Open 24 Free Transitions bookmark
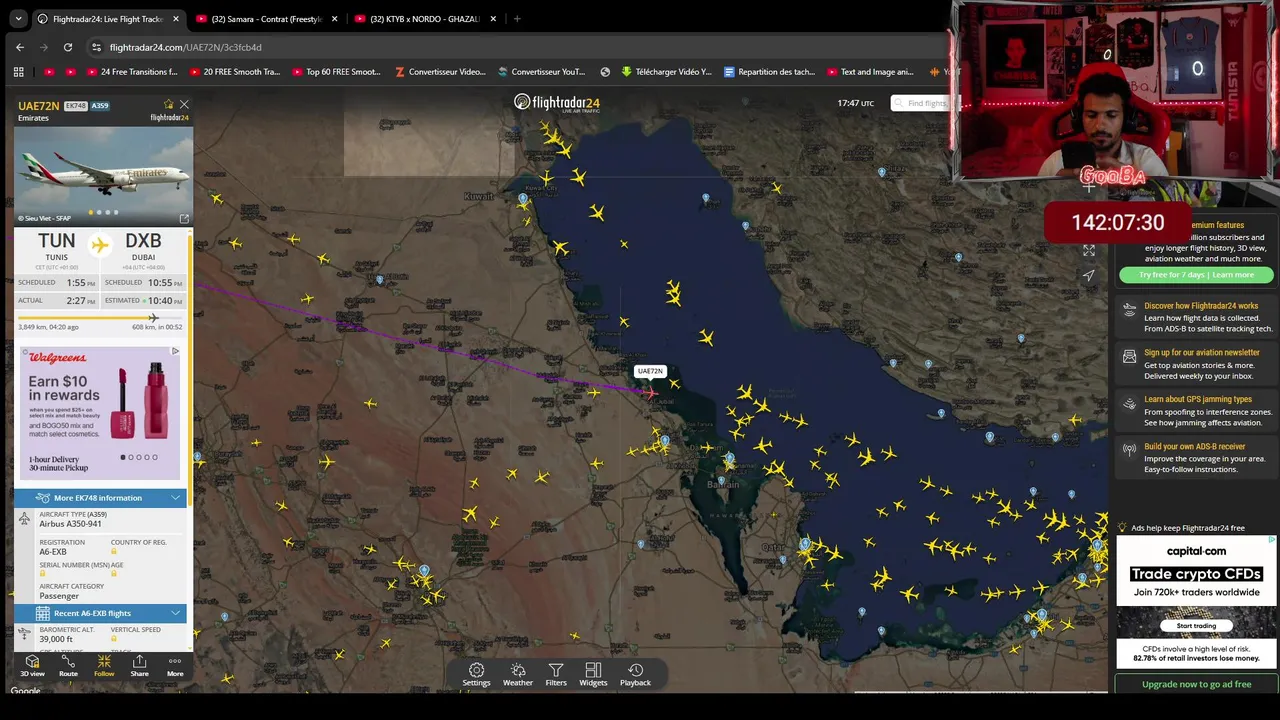This screenshot has width=1280, height=720. [132, 72]
